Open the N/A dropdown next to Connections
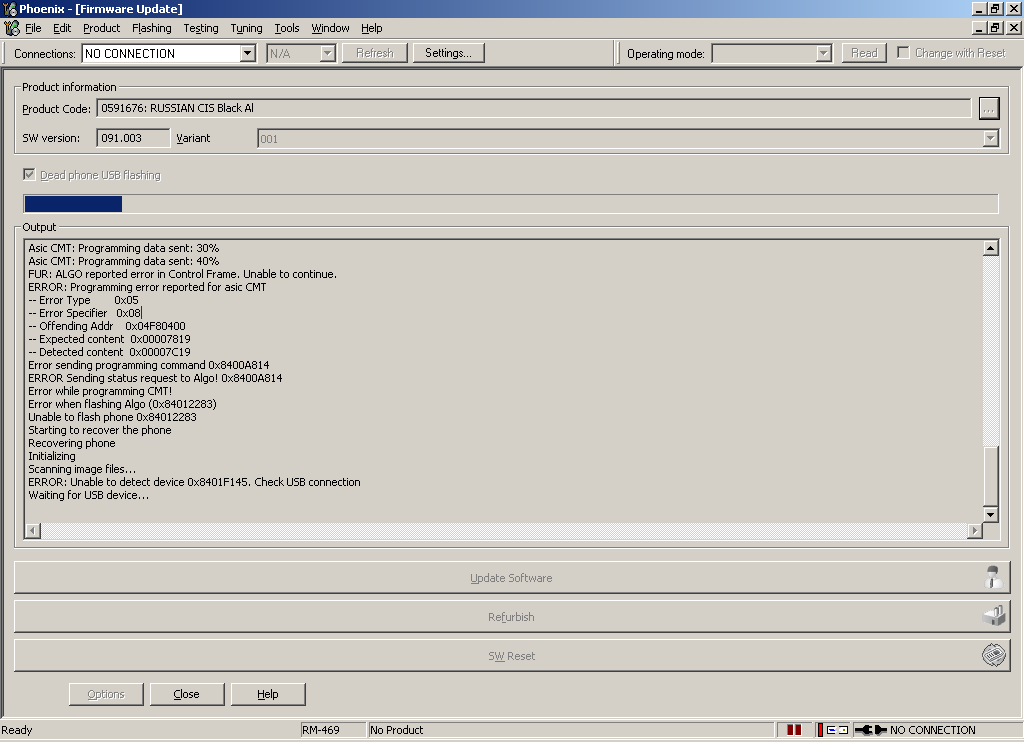 coord(327,53)
